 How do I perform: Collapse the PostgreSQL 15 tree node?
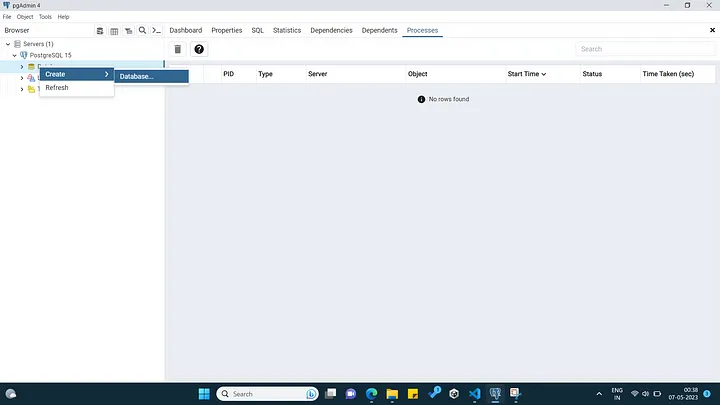(x=15, y=55)
